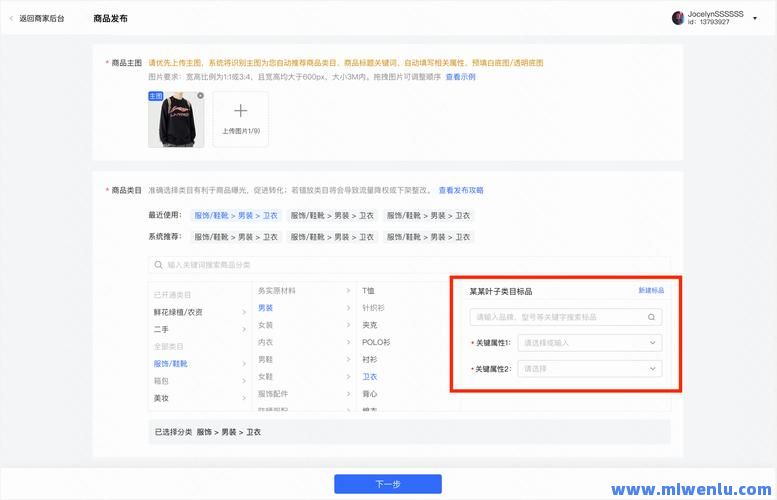This screenshot has width=777, height=500.
Task: Select the 男装 subcategory
Action: (x=266, y=308)
